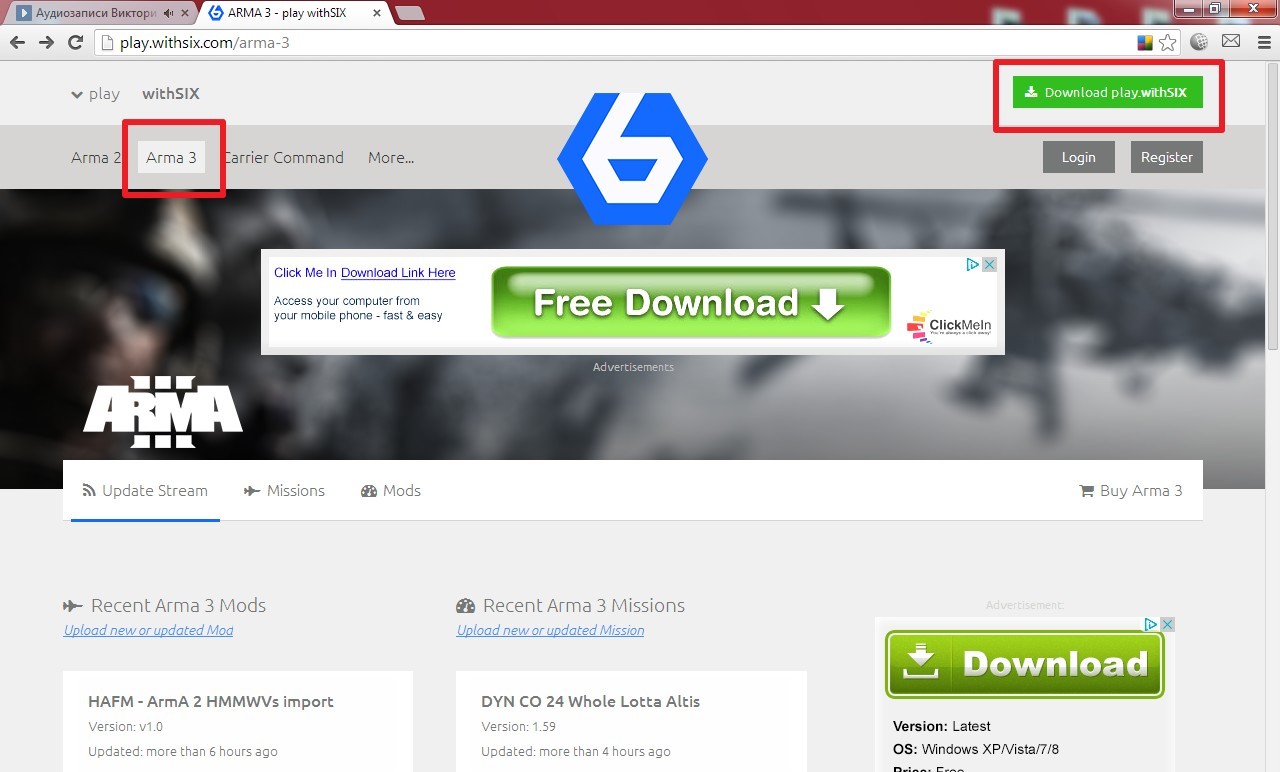Click the ClickMeIn logo in the ad

point(949,325)
